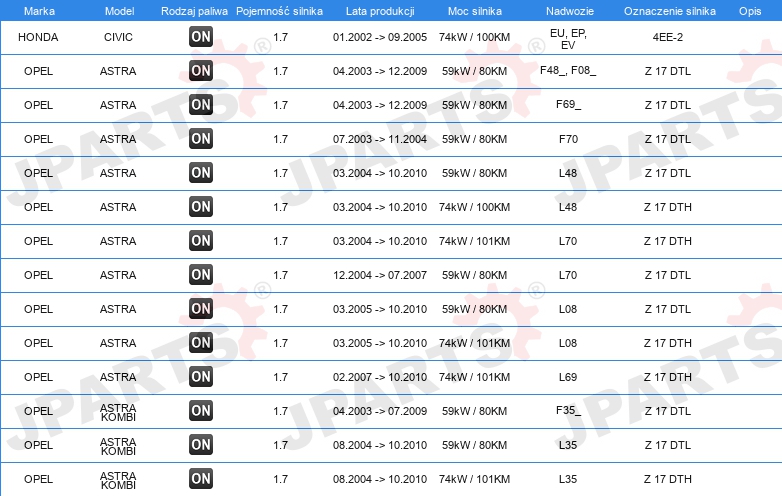Click the ON badge in the L08 Z 17 DTL row
Image resolution: width=782 pixels, height=496 pixels.
[x=201, y=308]
